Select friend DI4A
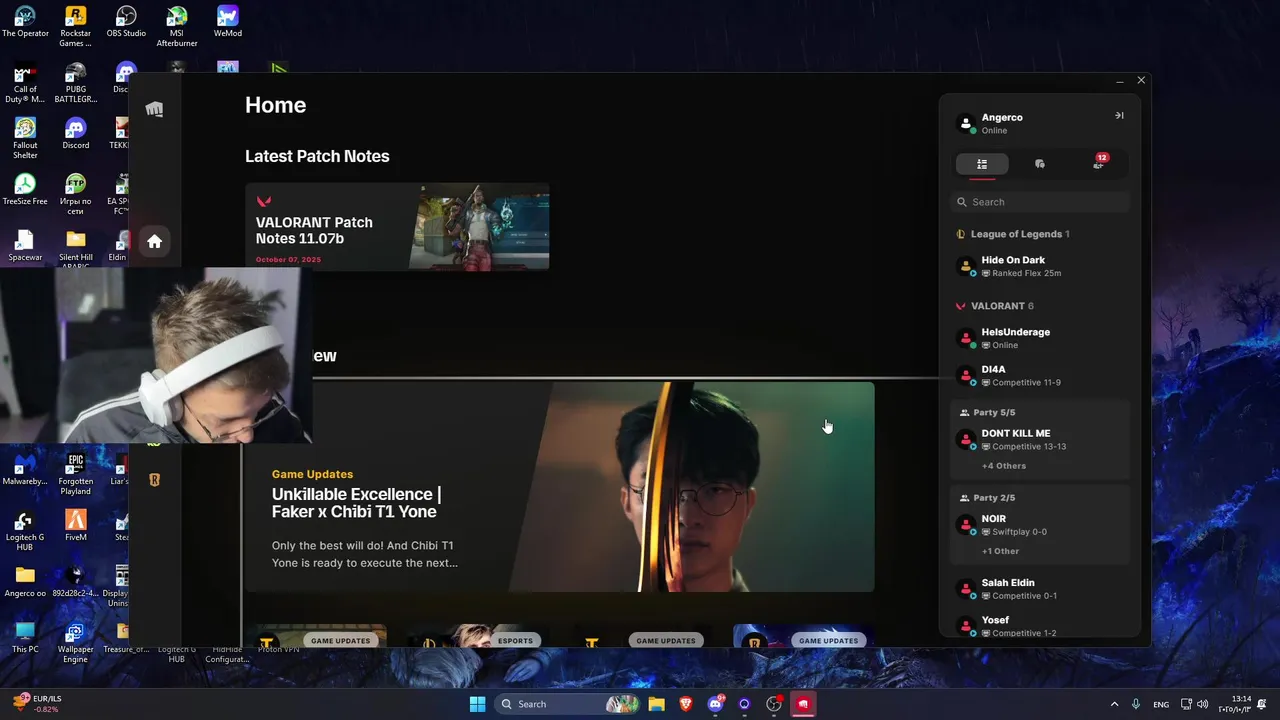The width and height of the screenshot is (1280, 720). [1040, 375]
